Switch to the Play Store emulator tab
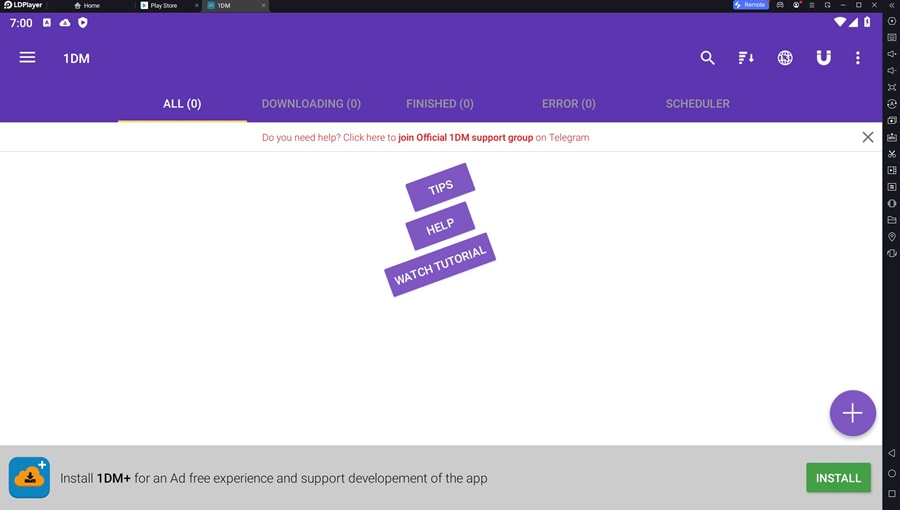 click(x=163, y=5)
